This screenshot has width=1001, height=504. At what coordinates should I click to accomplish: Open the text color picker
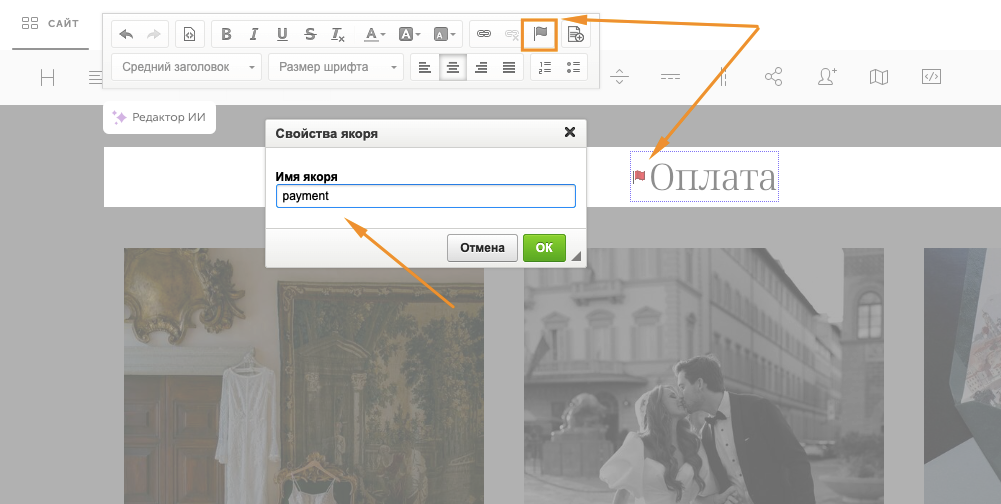pyautogui.click(x=375, y=34)
